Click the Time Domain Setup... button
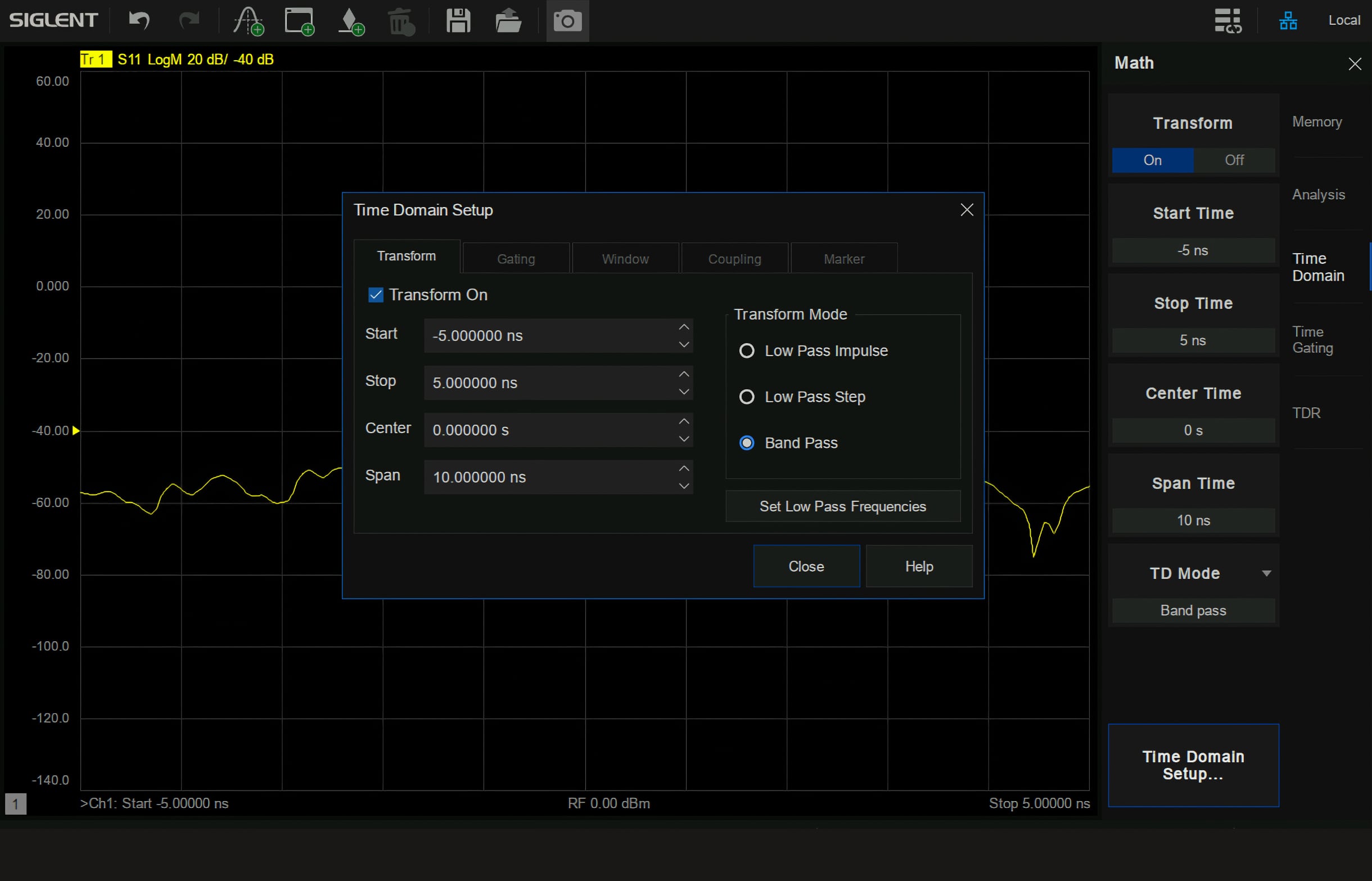The height and width of the screenshot is (881, 1372). tap(1193, 766)
